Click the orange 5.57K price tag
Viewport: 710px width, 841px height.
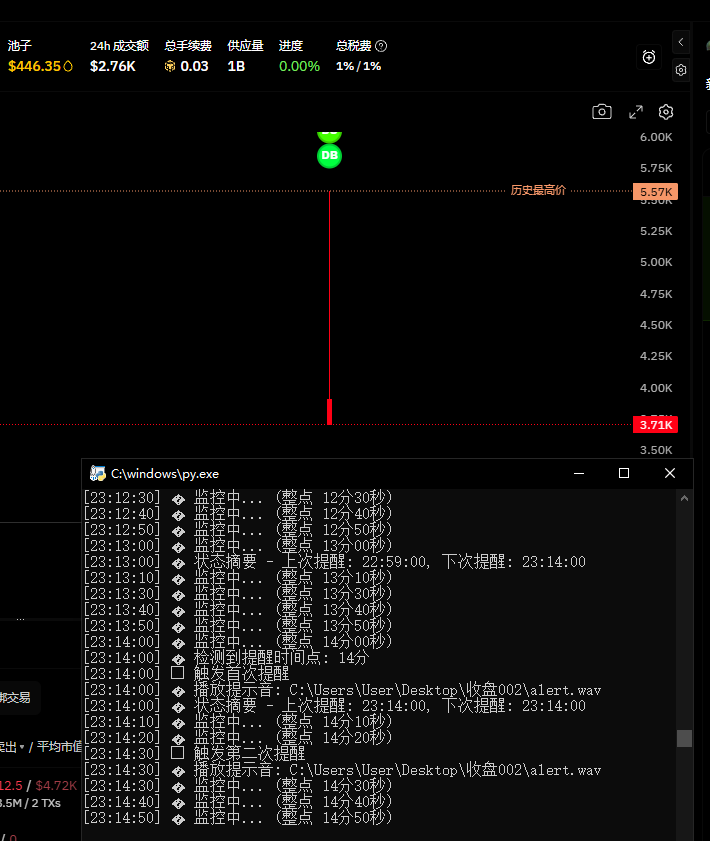pyautogui.click(x=655, y=191)
